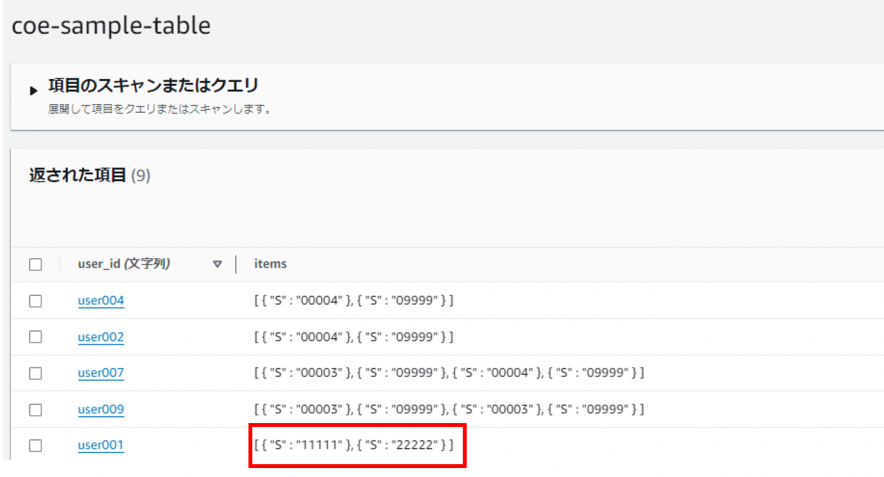Check the box next to user002
Viewport: 884px width, 477px height.
pyautogui.click(x=36, y=337)
